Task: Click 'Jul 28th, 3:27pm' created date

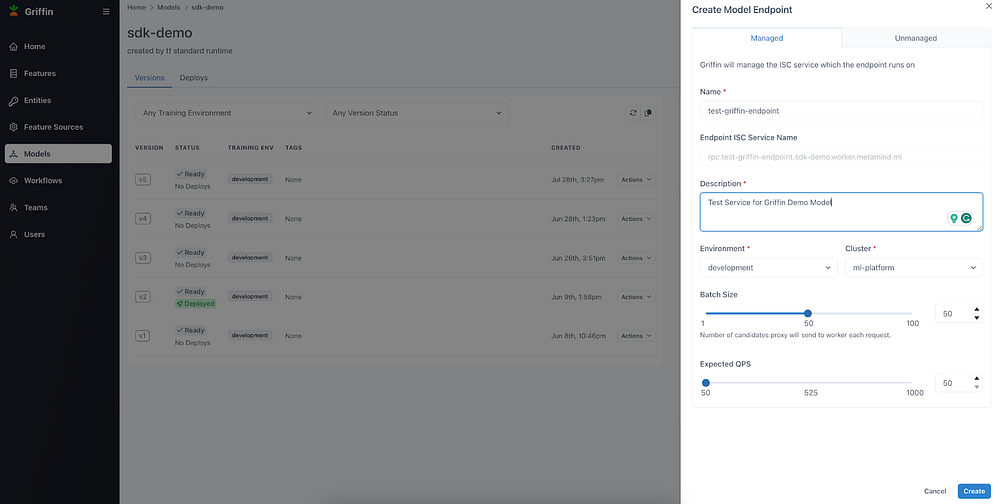Action: click(x=577, y=180)
